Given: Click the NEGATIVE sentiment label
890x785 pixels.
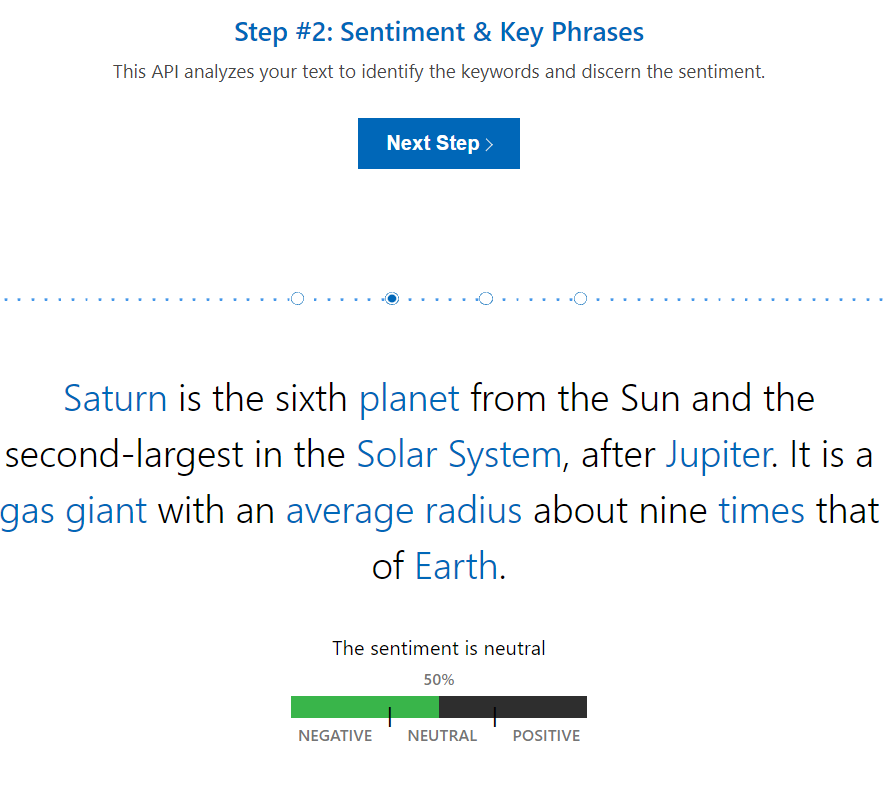Looking at the screenshot, I should coord(335,736).
